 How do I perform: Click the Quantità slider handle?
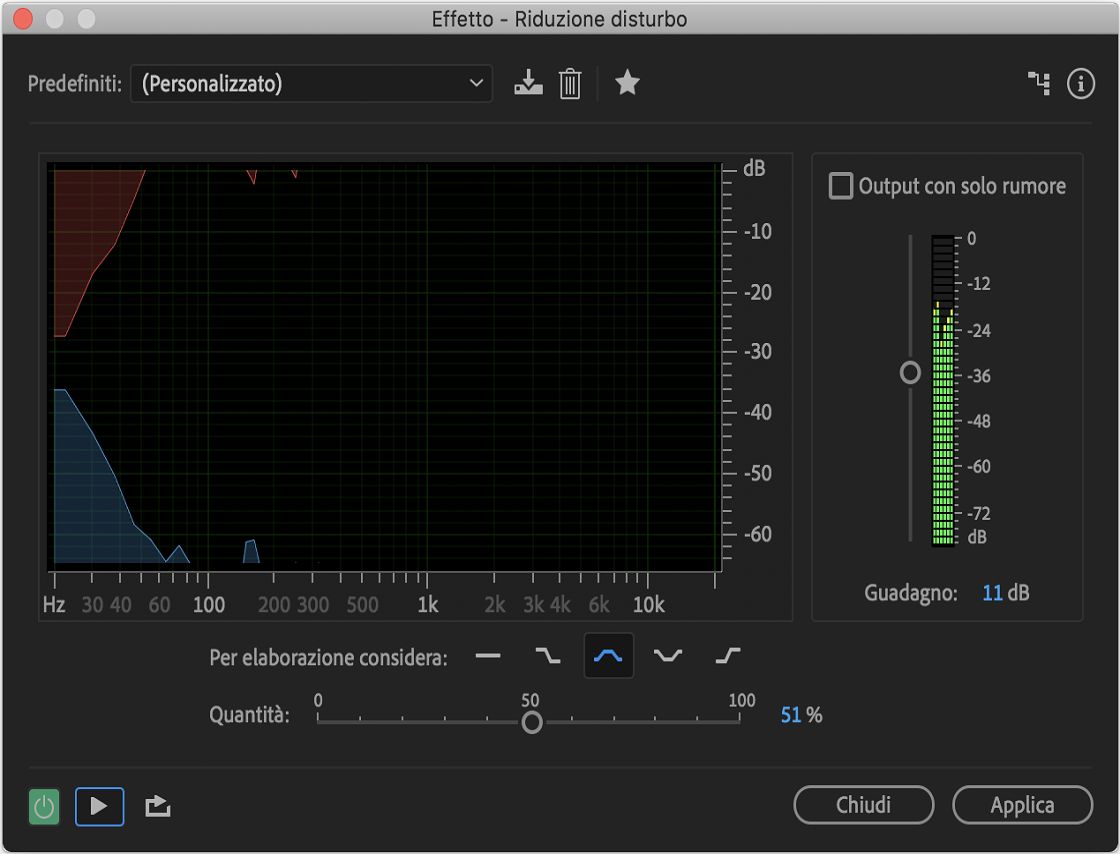531,723
